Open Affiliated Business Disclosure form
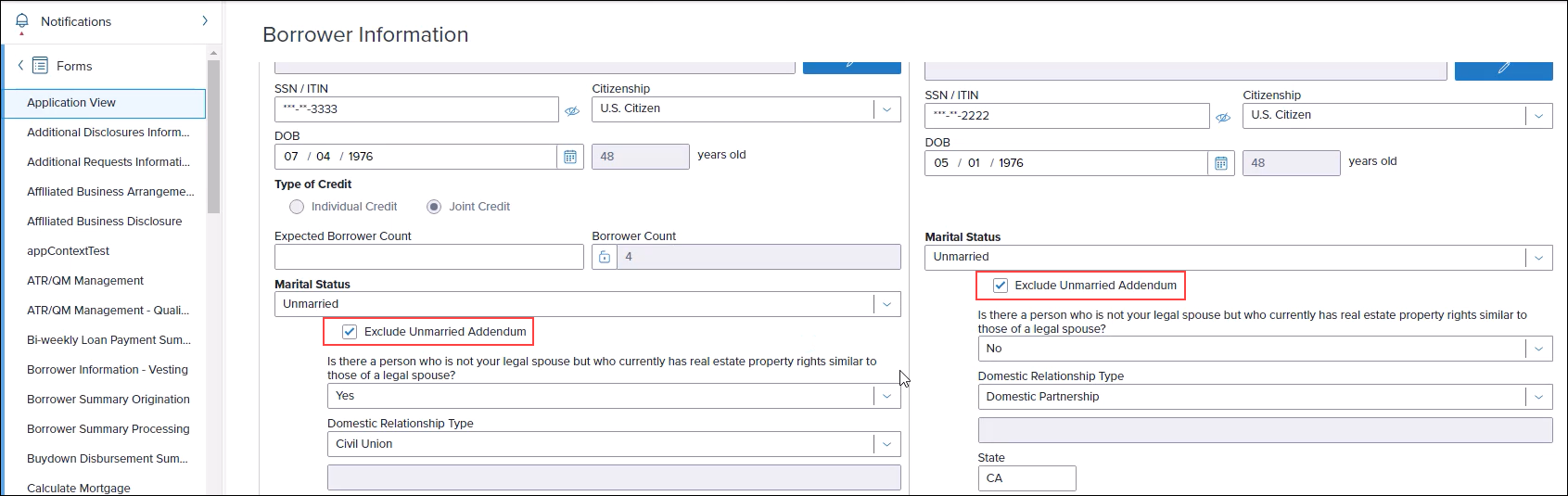1568x496 pixels. pos(104,222)
